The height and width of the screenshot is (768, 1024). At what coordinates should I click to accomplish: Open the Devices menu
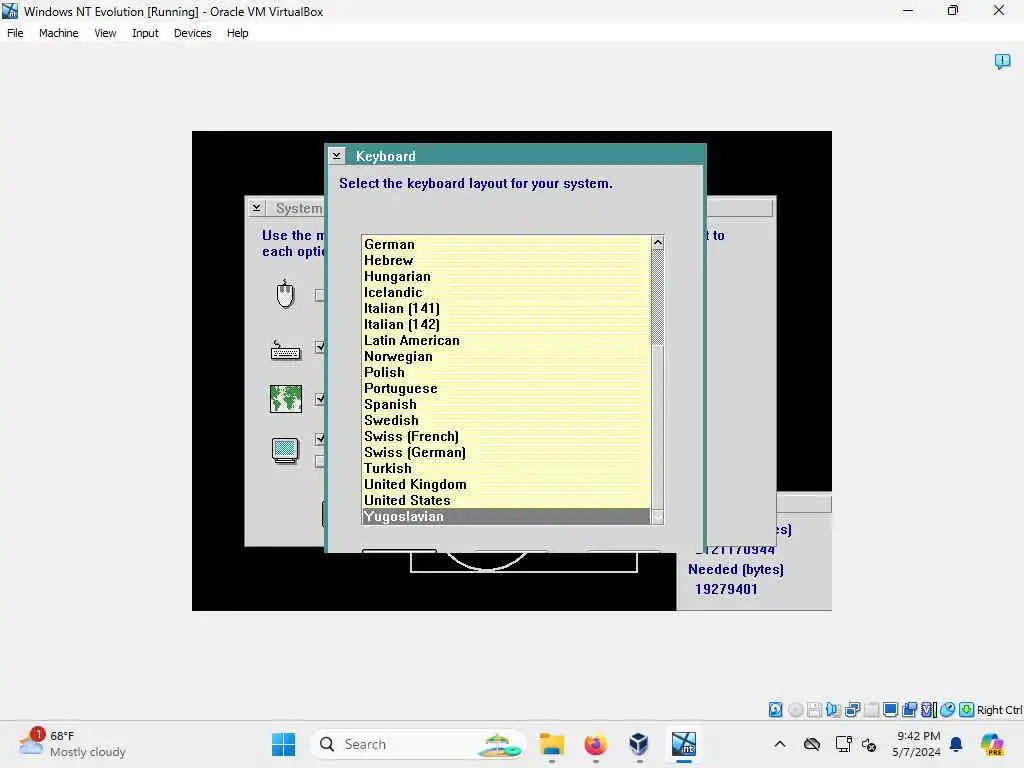[193, 33]
